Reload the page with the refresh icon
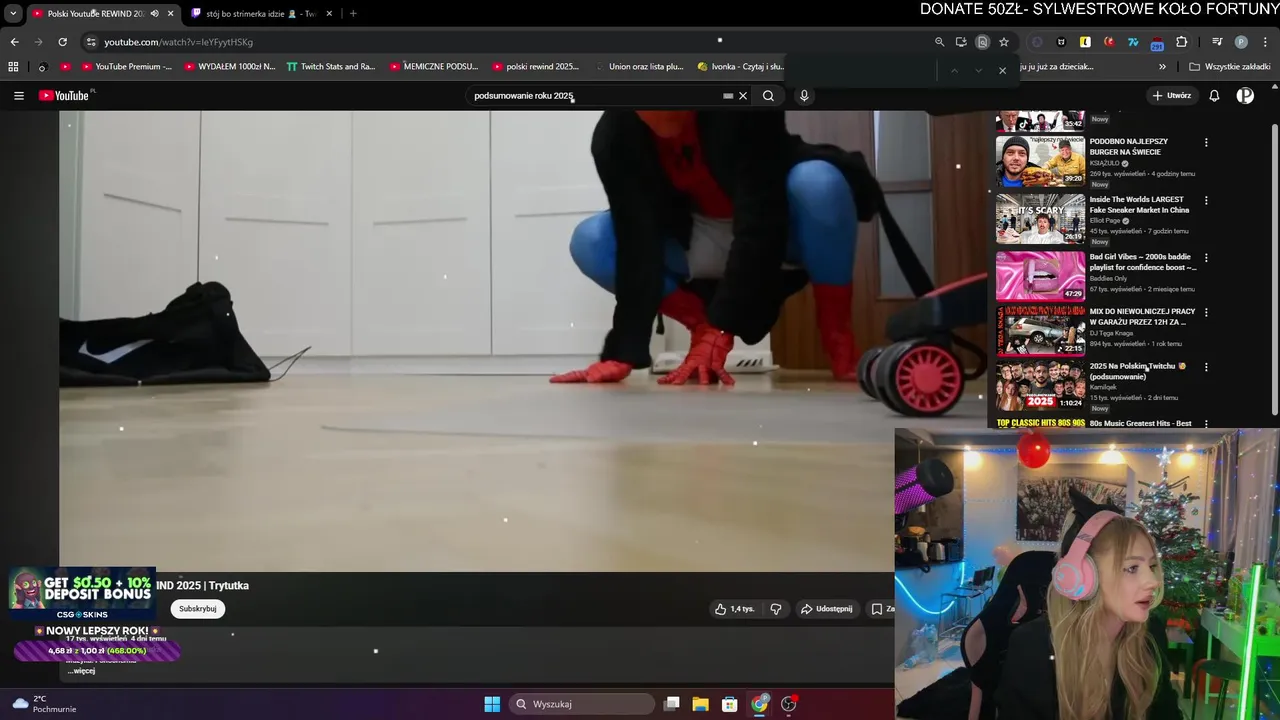 pyautogui.click(x=62, y=42)
